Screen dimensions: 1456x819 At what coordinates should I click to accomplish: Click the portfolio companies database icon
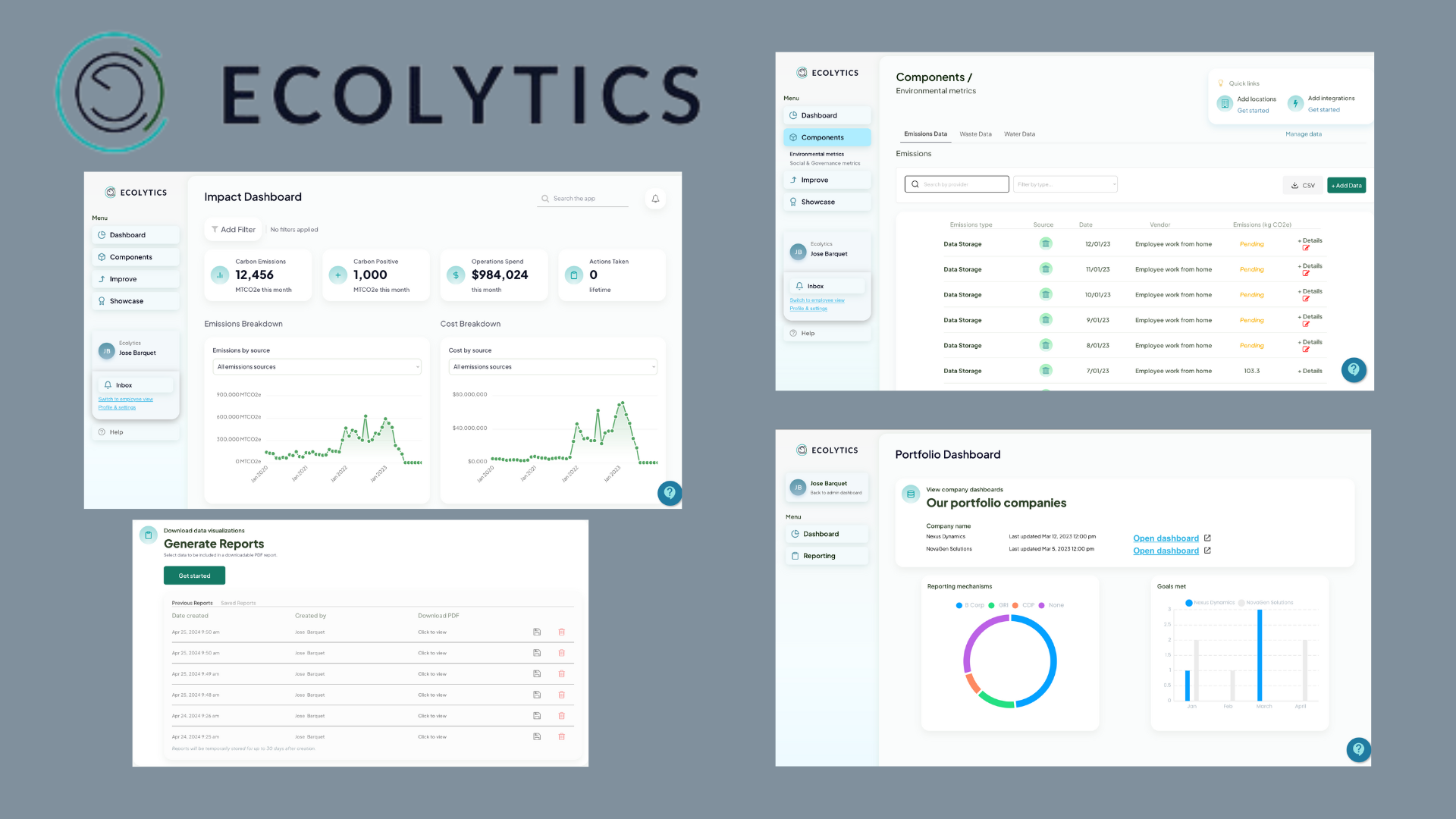coord(911,494)
